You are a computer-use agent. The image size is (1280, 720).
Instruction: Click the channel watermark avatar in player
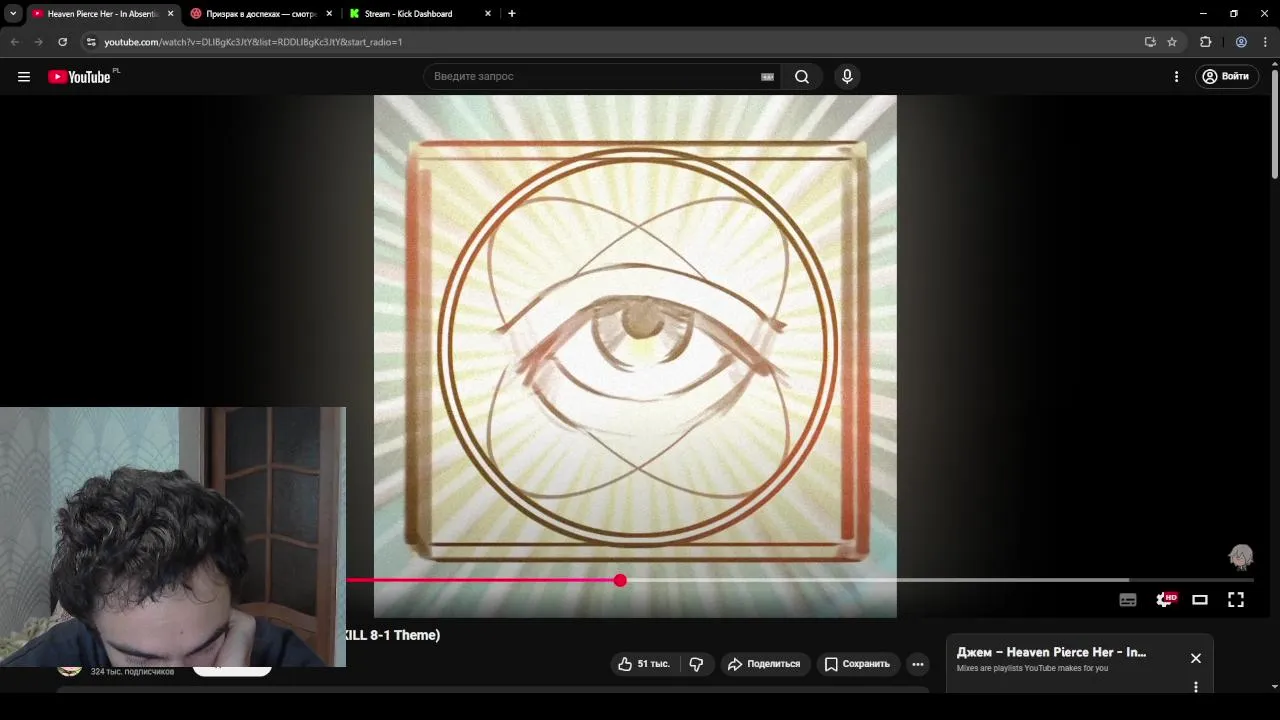[1241, 557]
